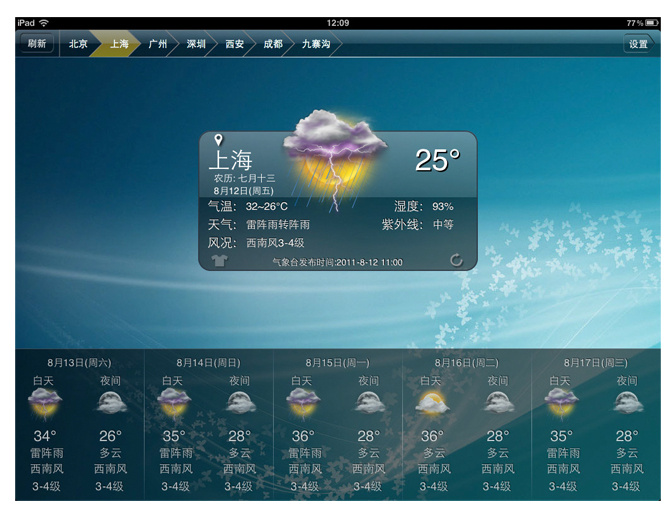Click the 上海 city name in weather card
The width and height of the screenshot is (670, 520).
click(x=231, y=161)
